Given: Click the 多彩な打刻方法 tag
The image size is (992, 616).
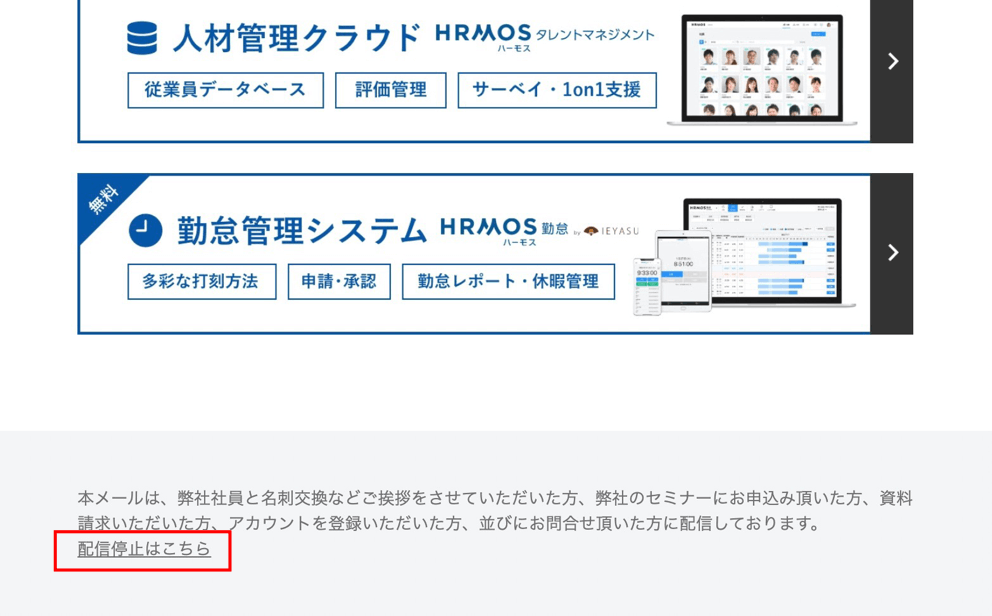Looking at the screenshot, I should tap(201, 282).
